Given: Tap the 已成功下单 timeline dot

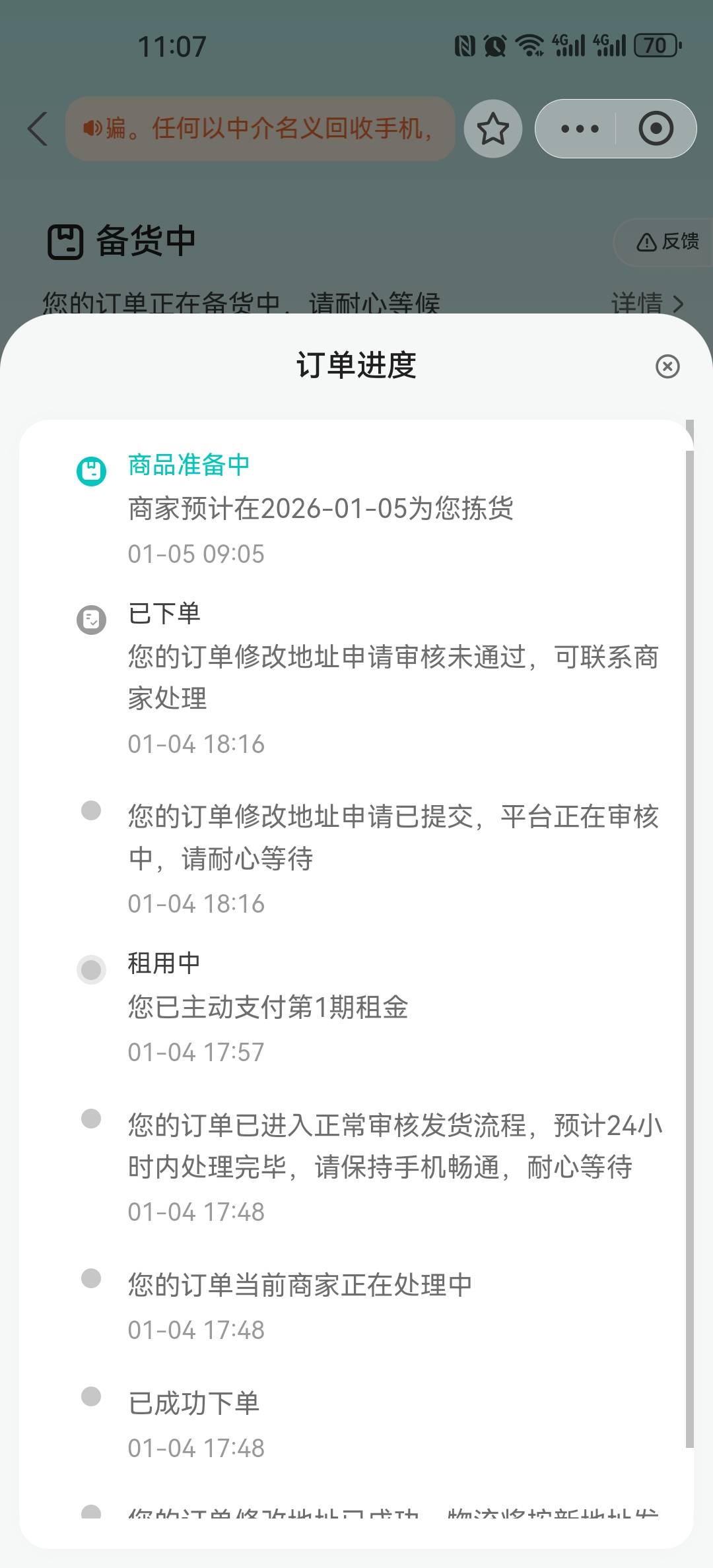Looking at the screenshot, I should point(91,1396).
